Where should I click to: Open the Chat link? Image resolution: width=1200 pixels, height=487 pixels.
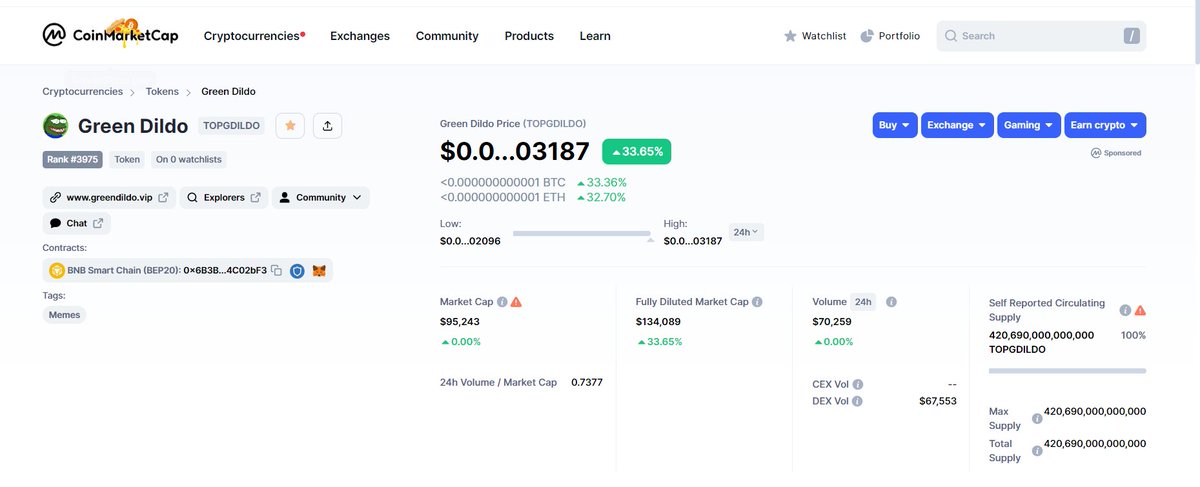click(76, 224)
